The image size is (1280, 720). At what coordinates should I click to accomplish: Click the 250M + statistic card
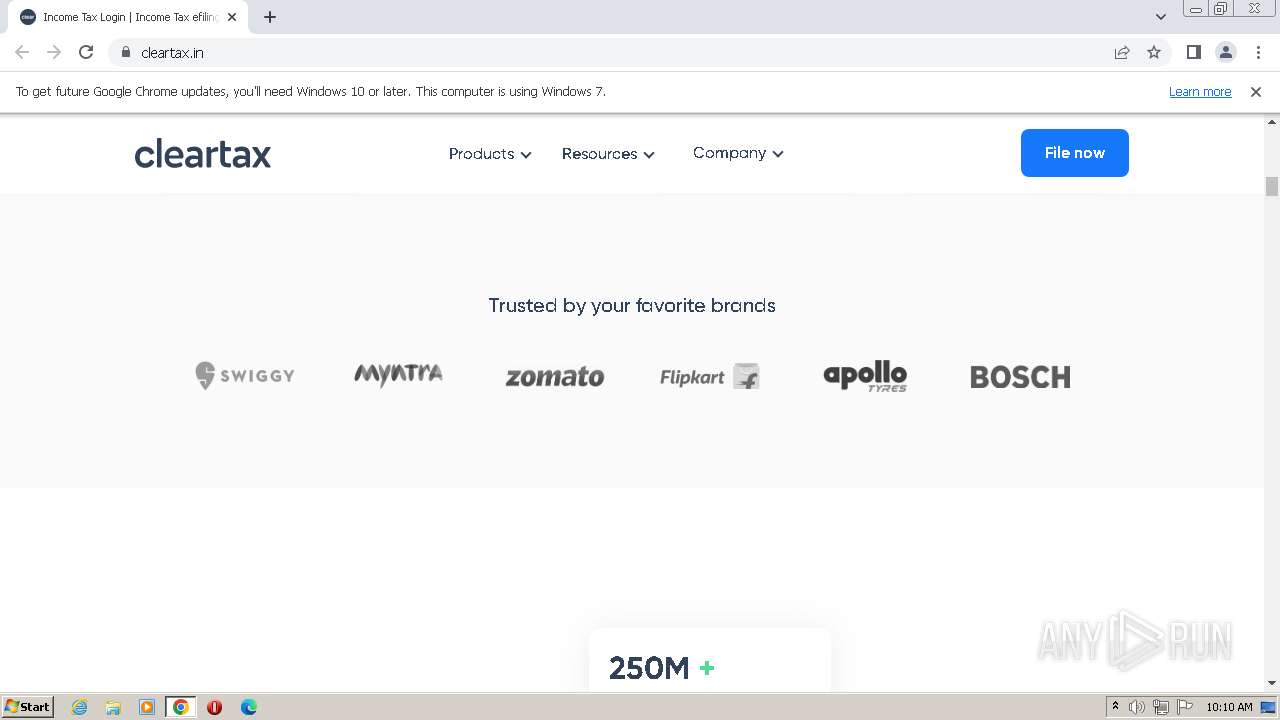[x=710, y=660]
